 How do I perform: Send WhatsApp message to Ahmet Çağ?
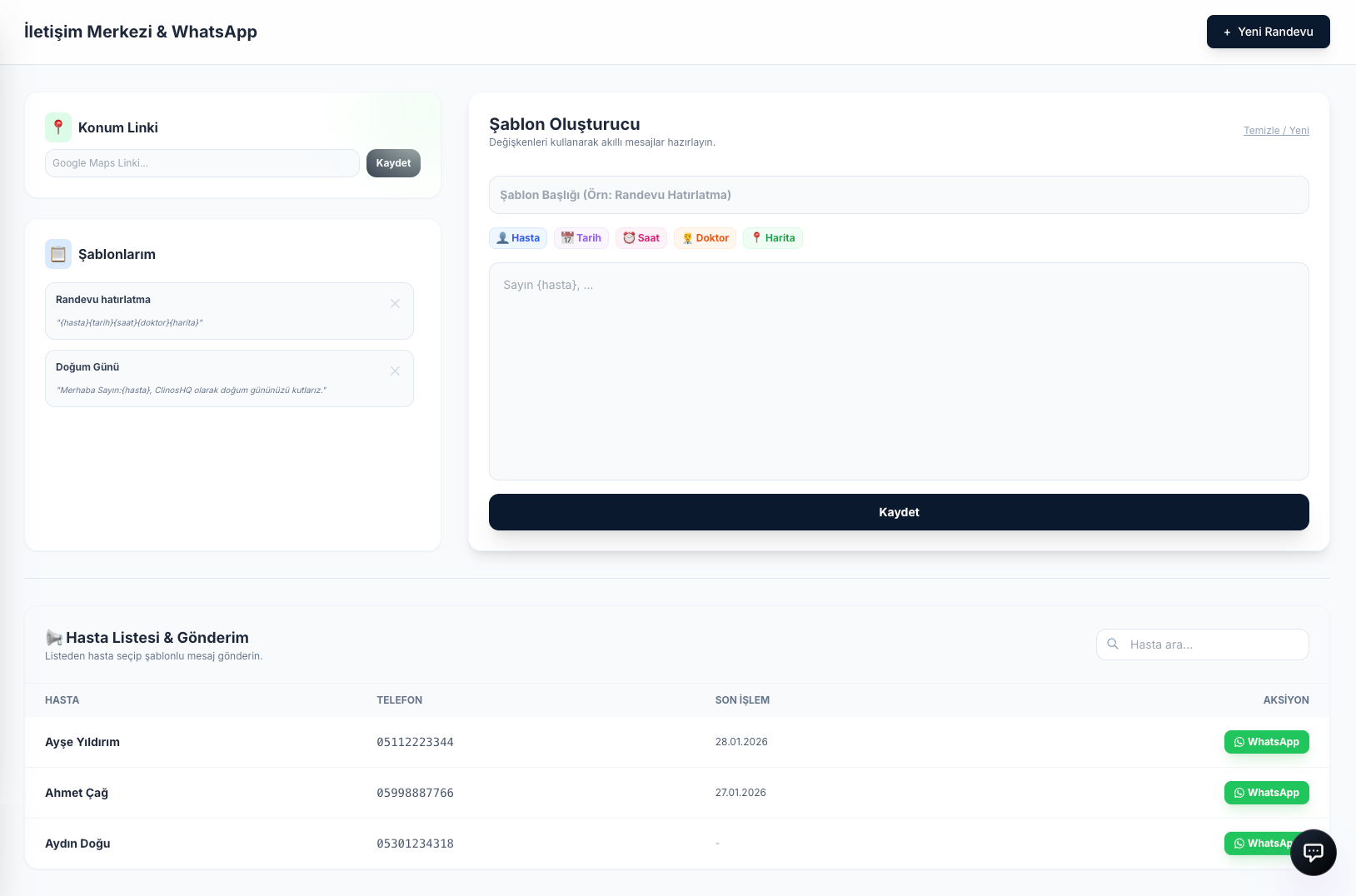(1266, 793)
